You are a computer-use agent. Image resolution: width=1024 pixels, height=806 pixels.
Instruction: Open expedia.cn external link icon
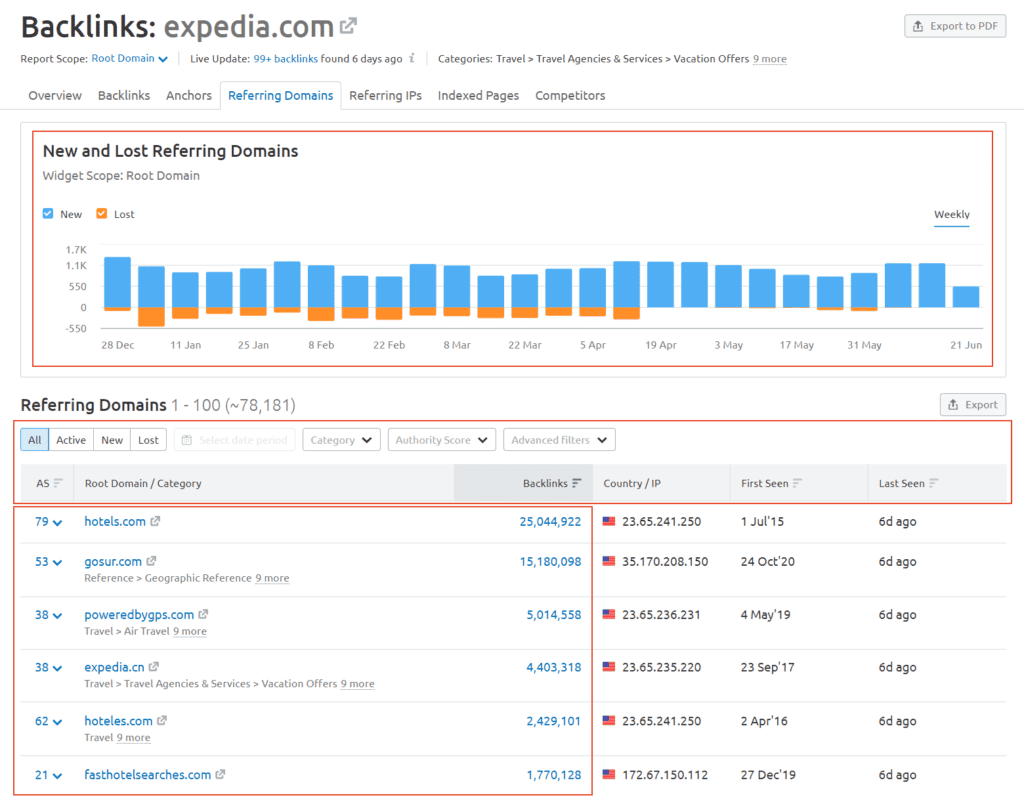(153, 667)
